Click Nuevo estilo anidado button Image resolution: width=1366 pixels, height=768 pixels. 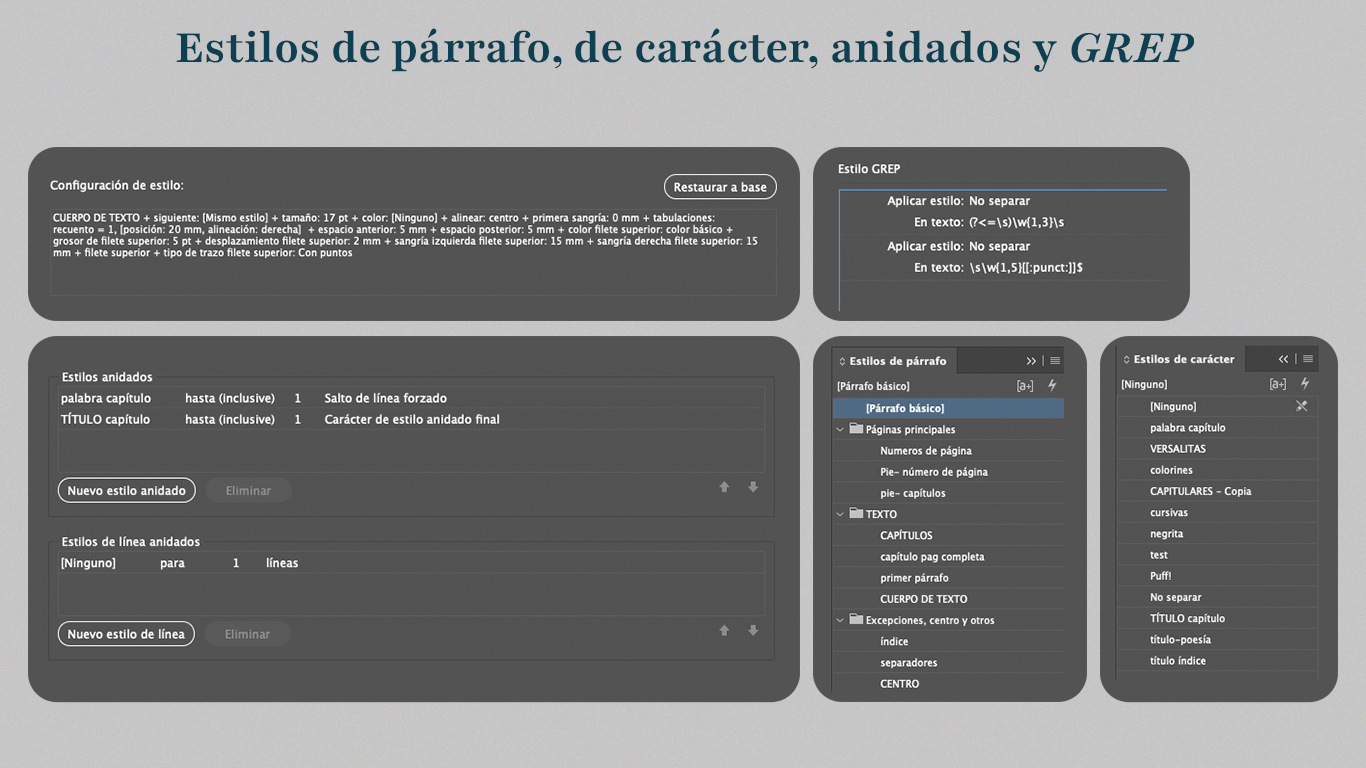126,491
